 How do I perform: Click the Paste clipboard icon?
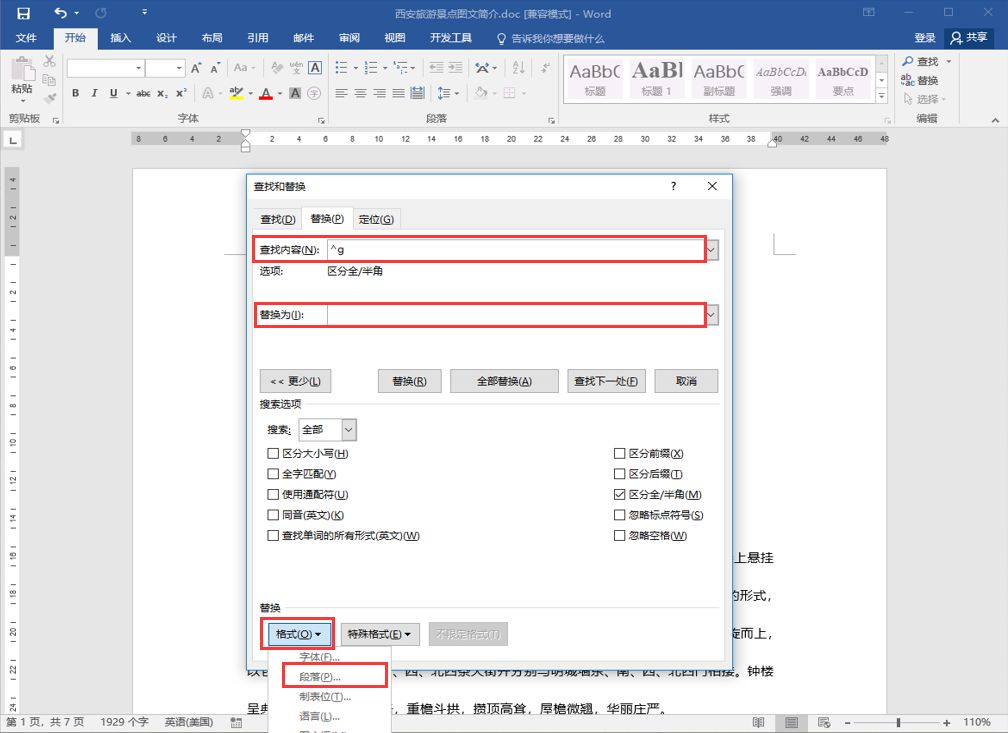coord(22,69)
